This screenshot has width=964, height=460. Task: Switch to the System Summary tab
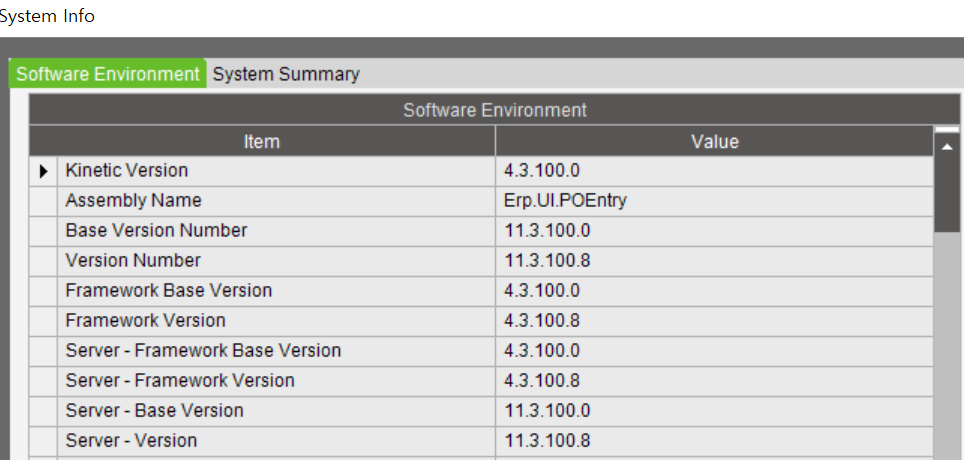(286, 74)
